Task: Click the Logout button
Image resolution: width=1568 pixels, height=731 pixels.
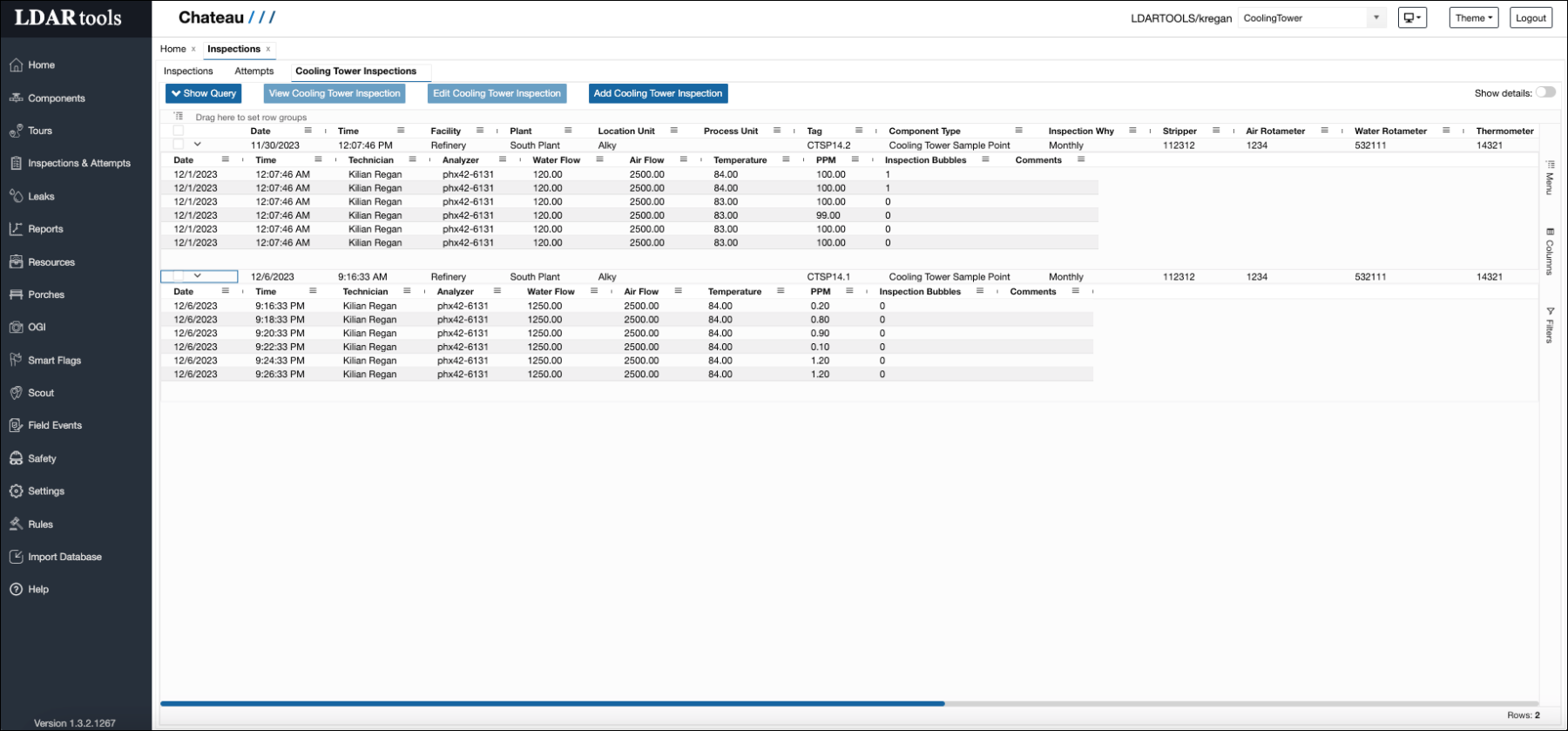Action: [x=1531, y=17]
